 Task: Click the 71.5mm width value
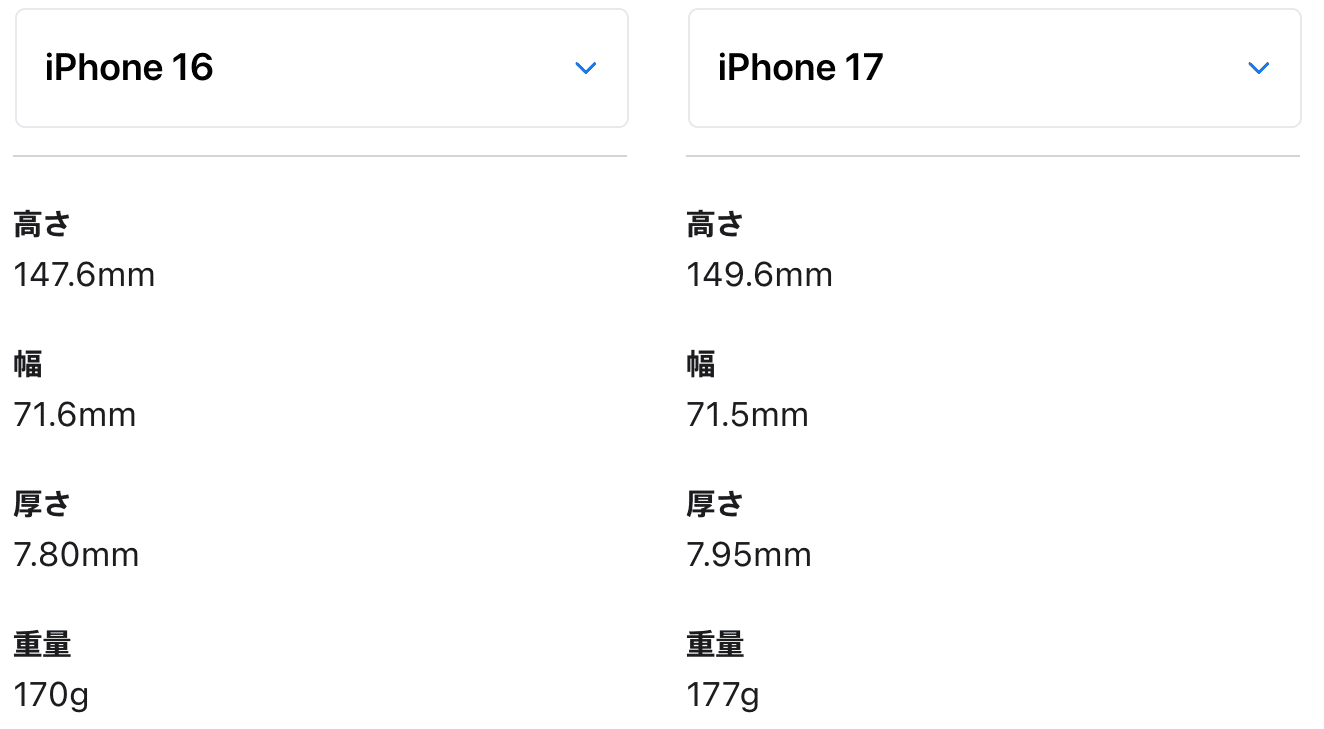click(748, 415)
